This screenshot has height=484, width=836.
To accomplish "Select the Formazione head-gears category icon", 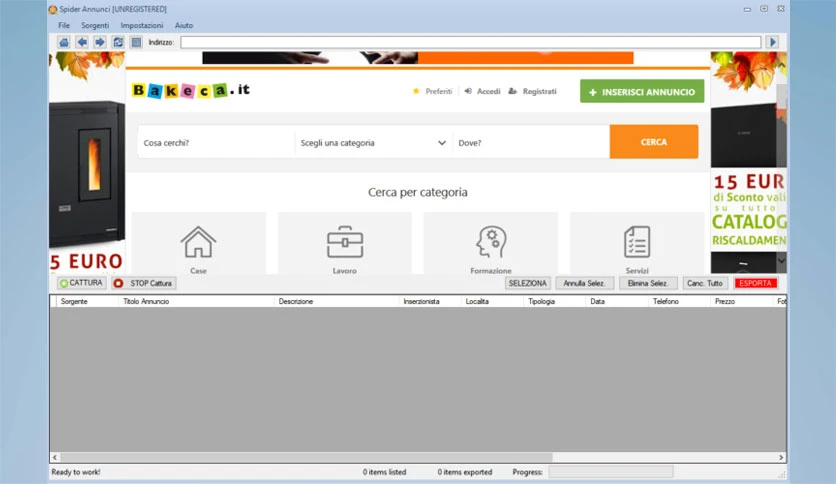I will click(491, 243).
